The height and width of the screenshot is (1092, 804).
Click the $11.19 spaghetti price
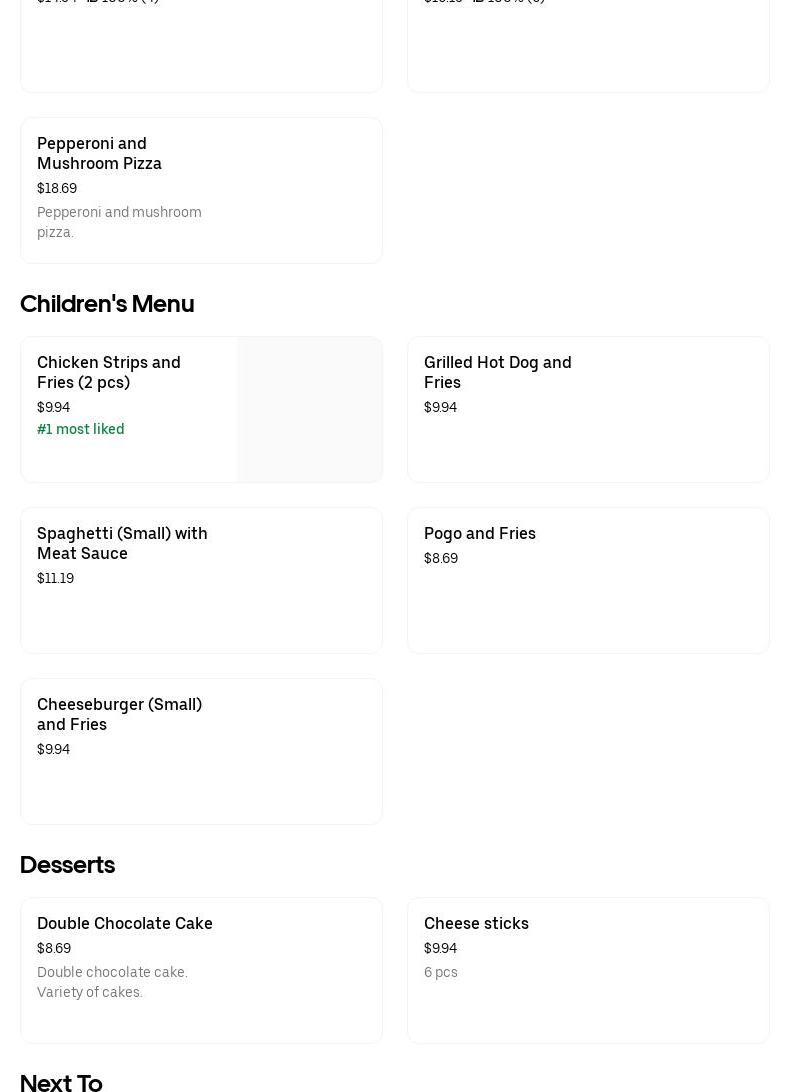(x=55, y=578)
